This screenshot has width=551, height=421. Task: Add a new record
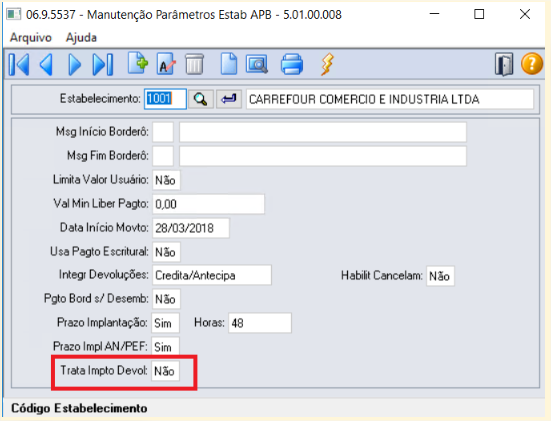(137, 63)
